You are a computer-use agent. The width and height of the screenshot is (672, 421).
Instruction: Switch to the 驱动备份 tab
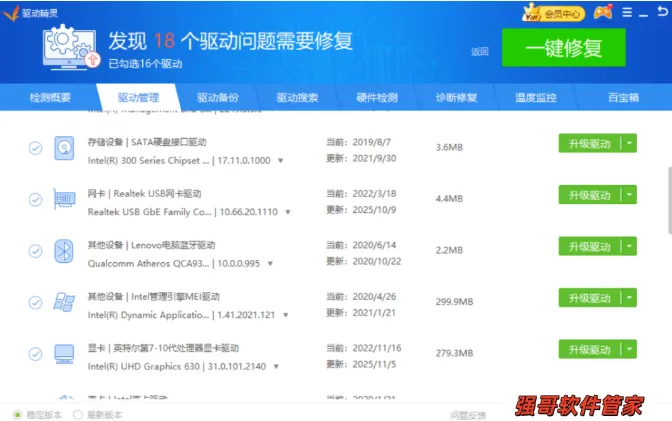click(x=218, y=98)
